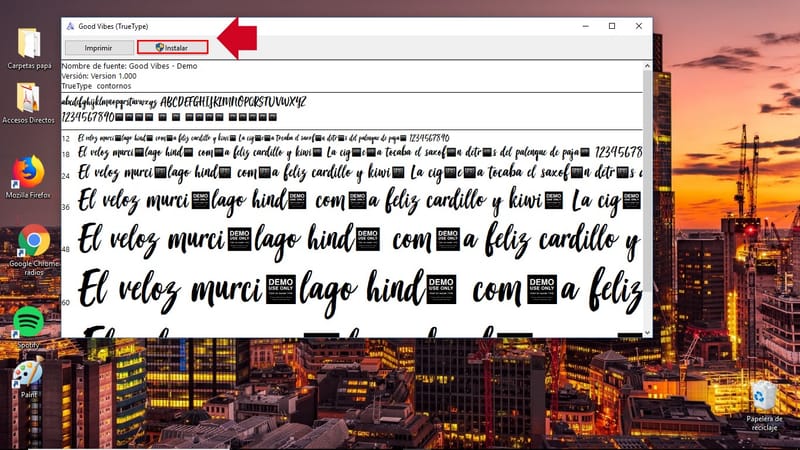
Task: Click the size 12 sample sentence line
Action: point(264,138)
